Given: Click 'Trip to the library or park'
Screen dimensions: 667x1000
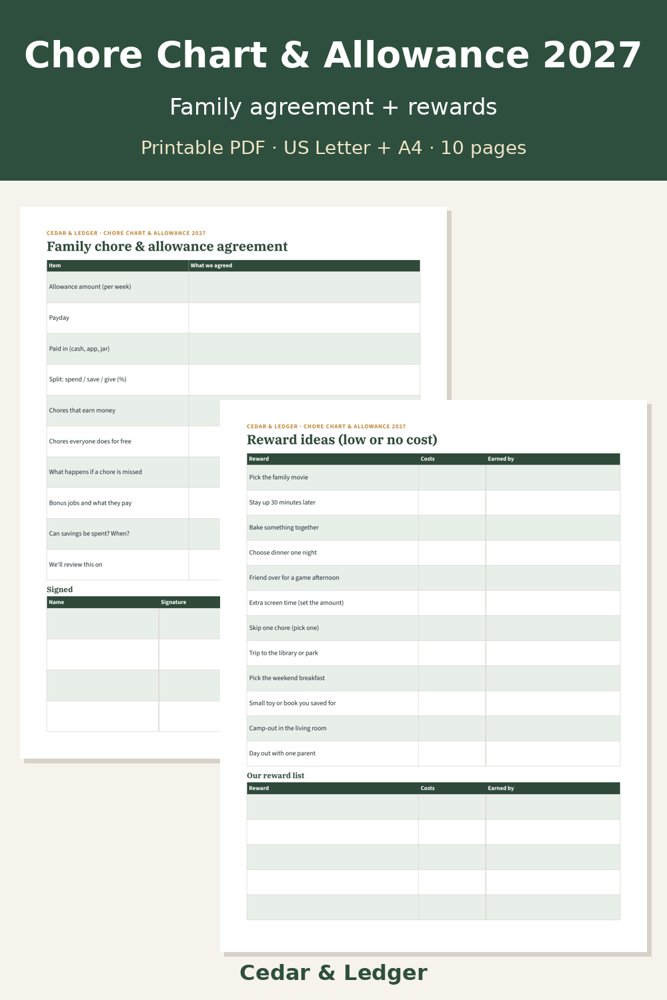Looking at the screenshot, I should click(284, 653).
